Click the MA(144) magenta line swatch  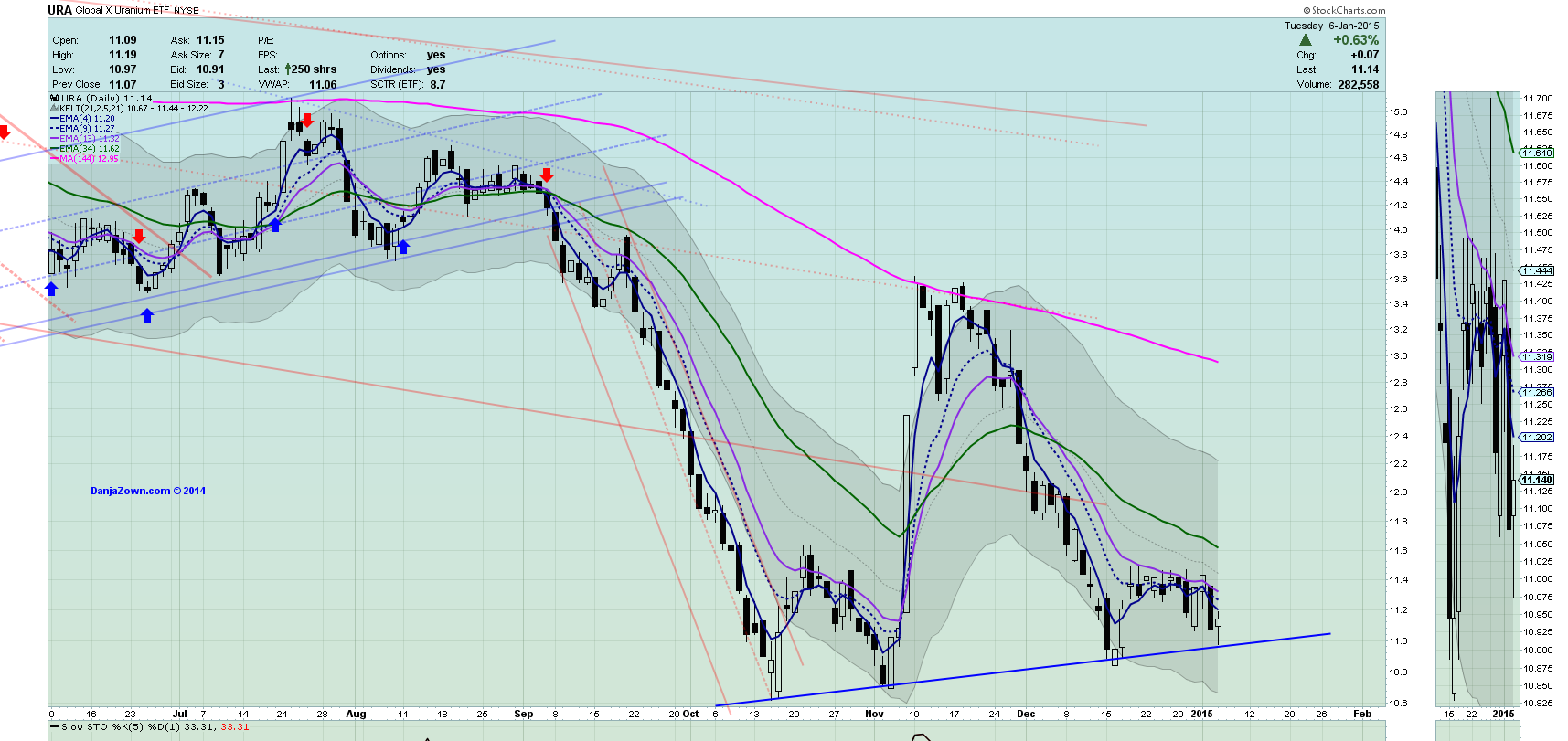point(54,158)
